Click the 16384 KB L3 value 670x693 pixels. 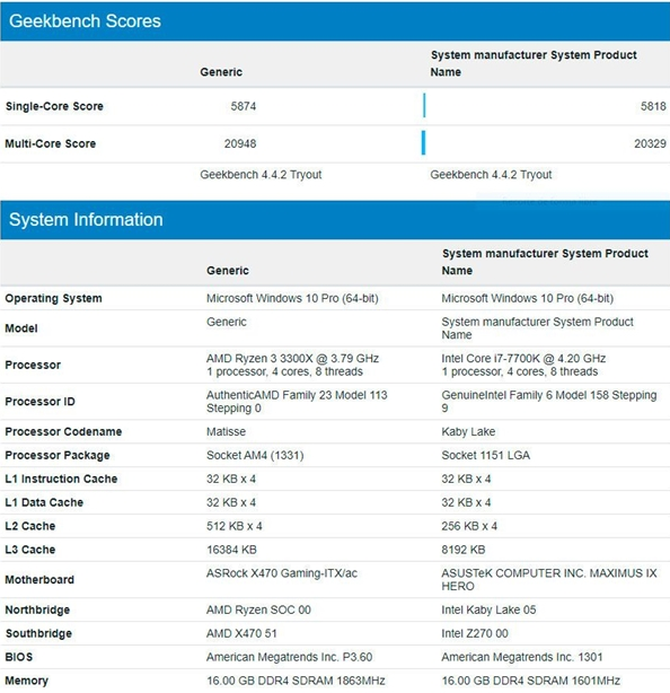[232, 550]
